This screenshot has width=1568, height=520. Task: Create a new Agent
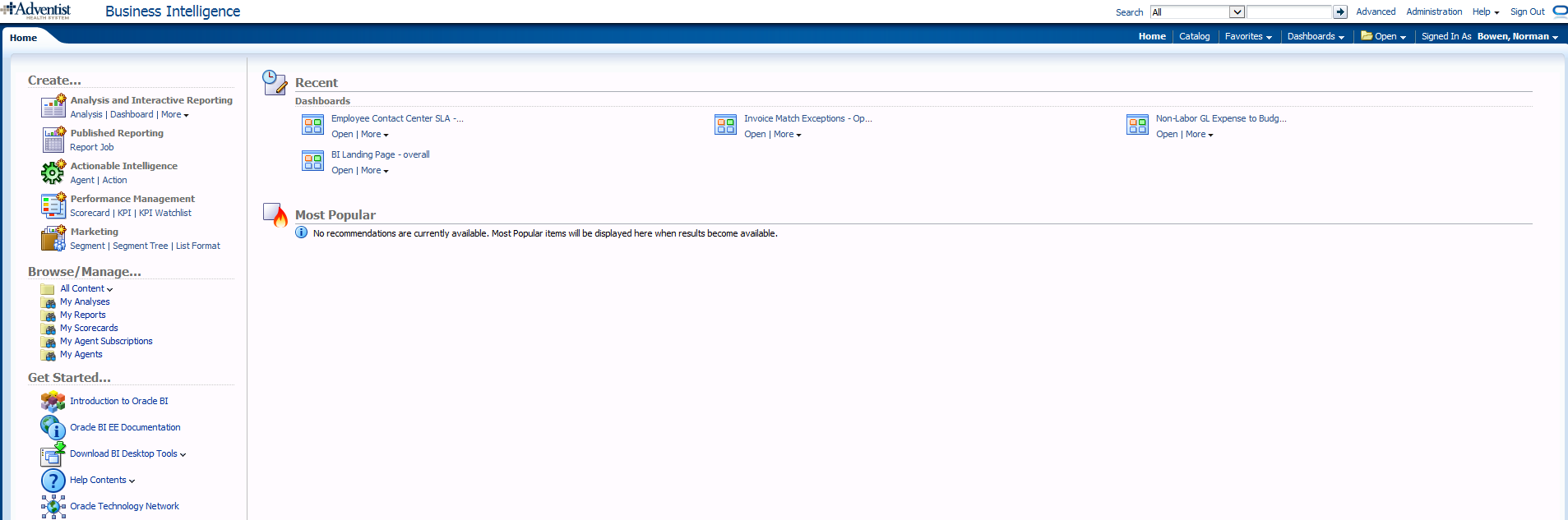pos(82,181)
